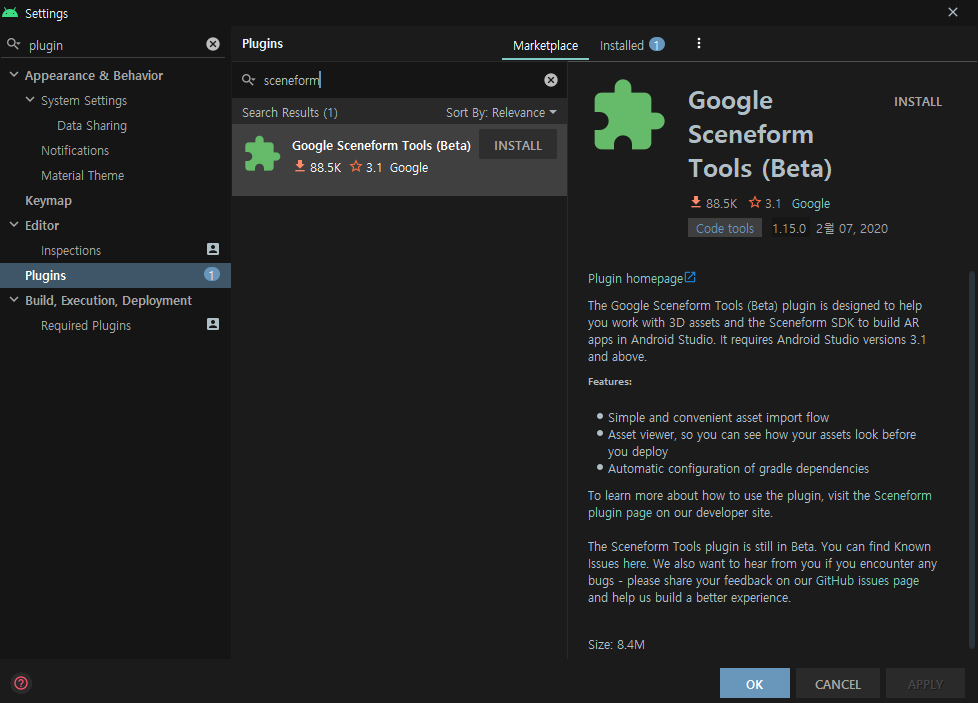Click the 'Size: 8.4M' text

coord(616,644)
